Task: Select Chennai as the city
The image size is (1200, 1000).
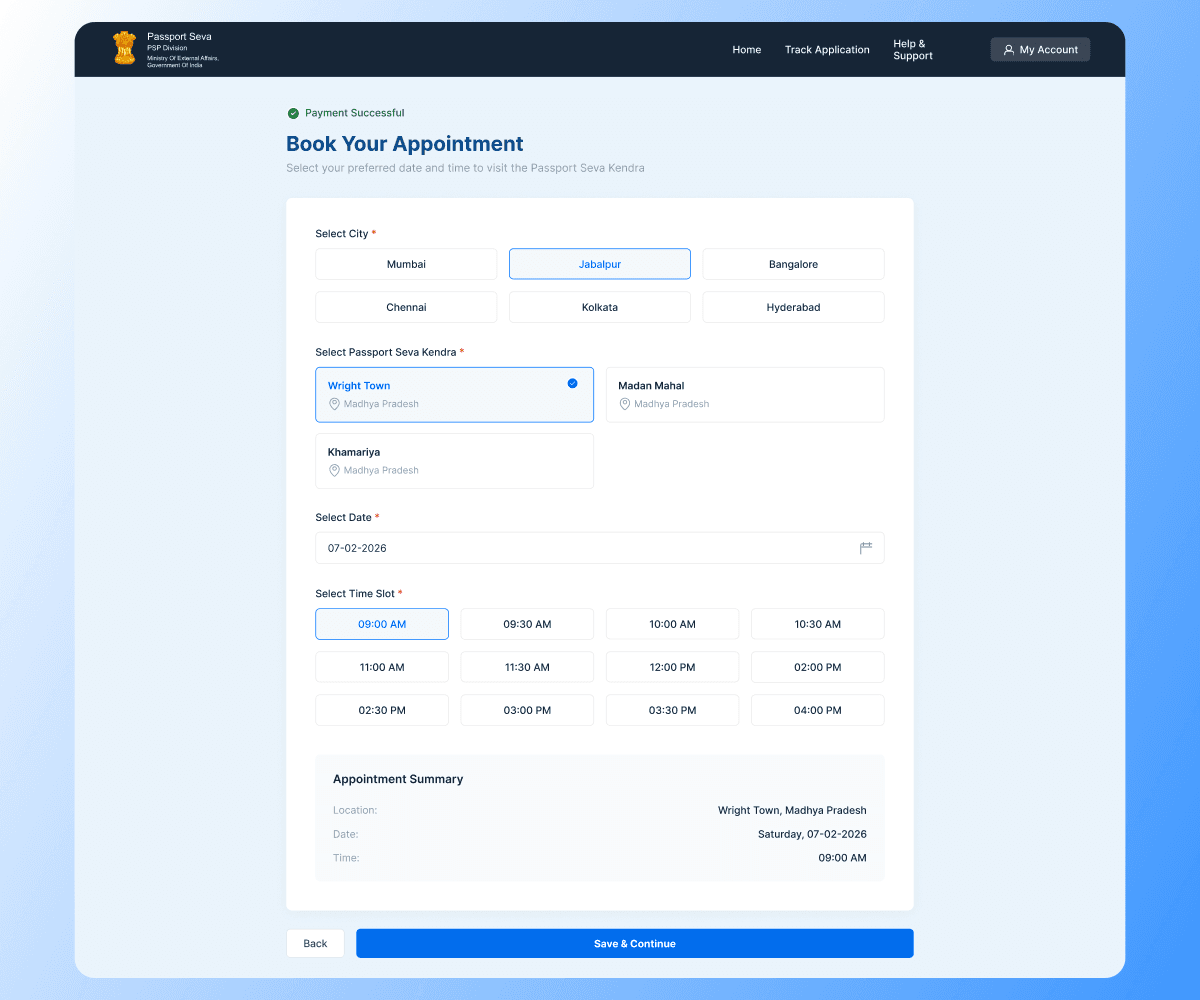Action: (x=406, y=307)
